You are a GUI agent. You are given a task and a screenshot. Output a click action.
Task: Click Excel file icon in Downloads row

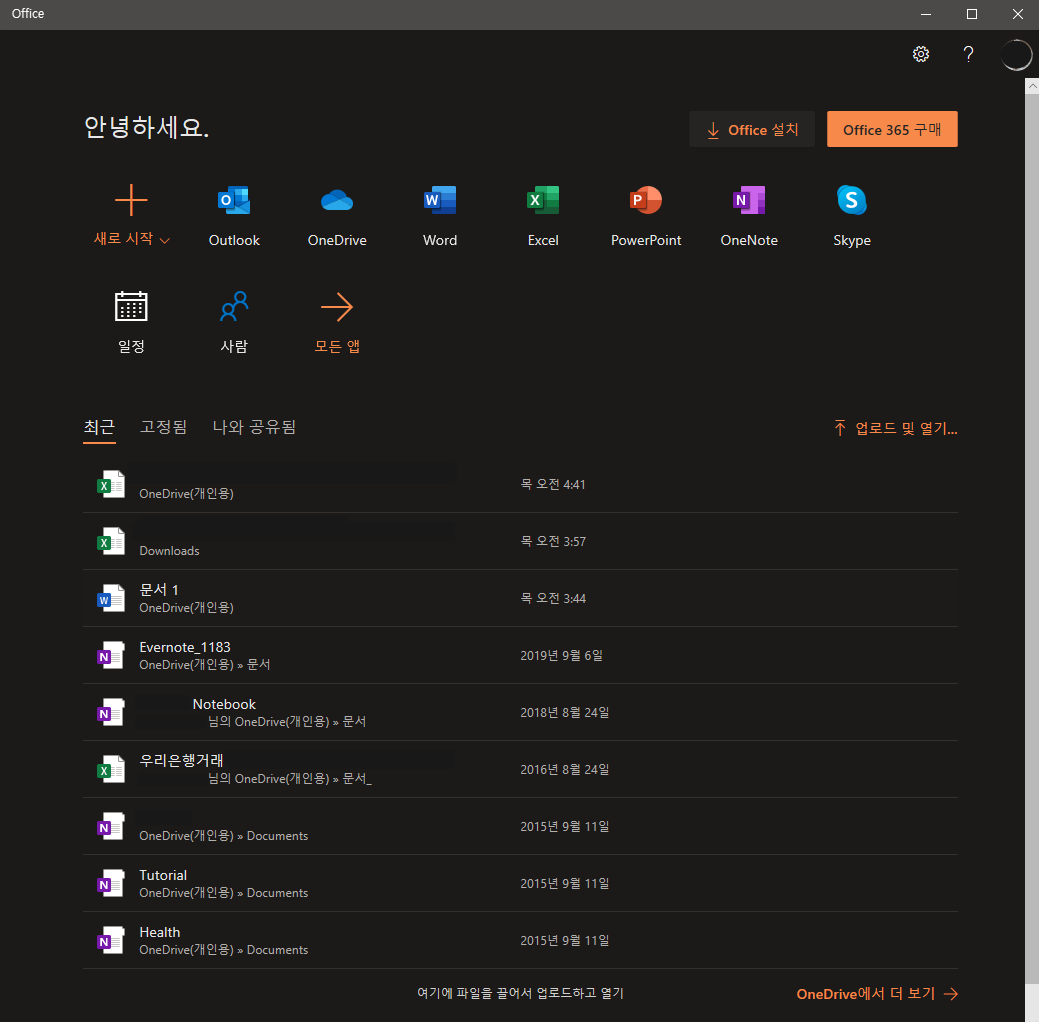tap(111, 541)
